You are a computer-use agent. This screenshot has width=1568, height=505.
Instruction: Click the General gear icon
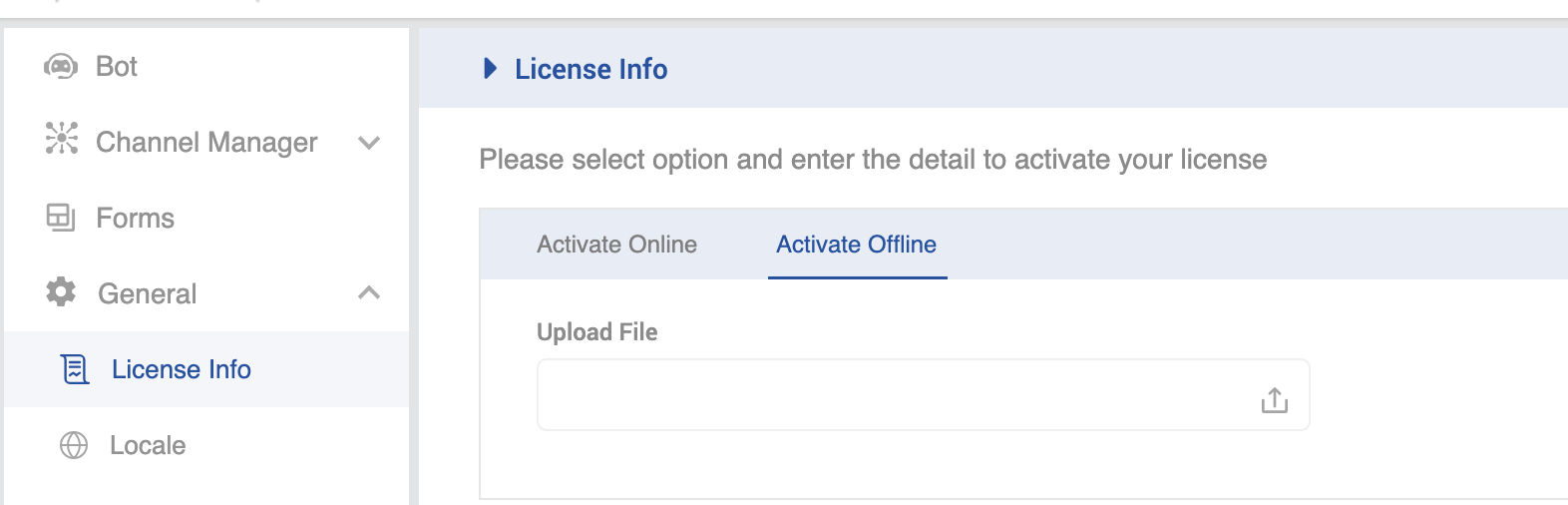[x=61, y=291]
